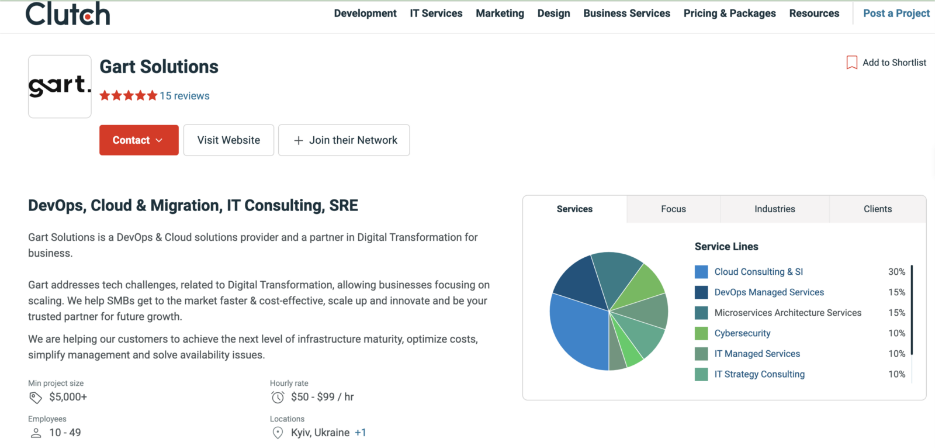Click the plus icon in Join their Network

tap(298, 140)
